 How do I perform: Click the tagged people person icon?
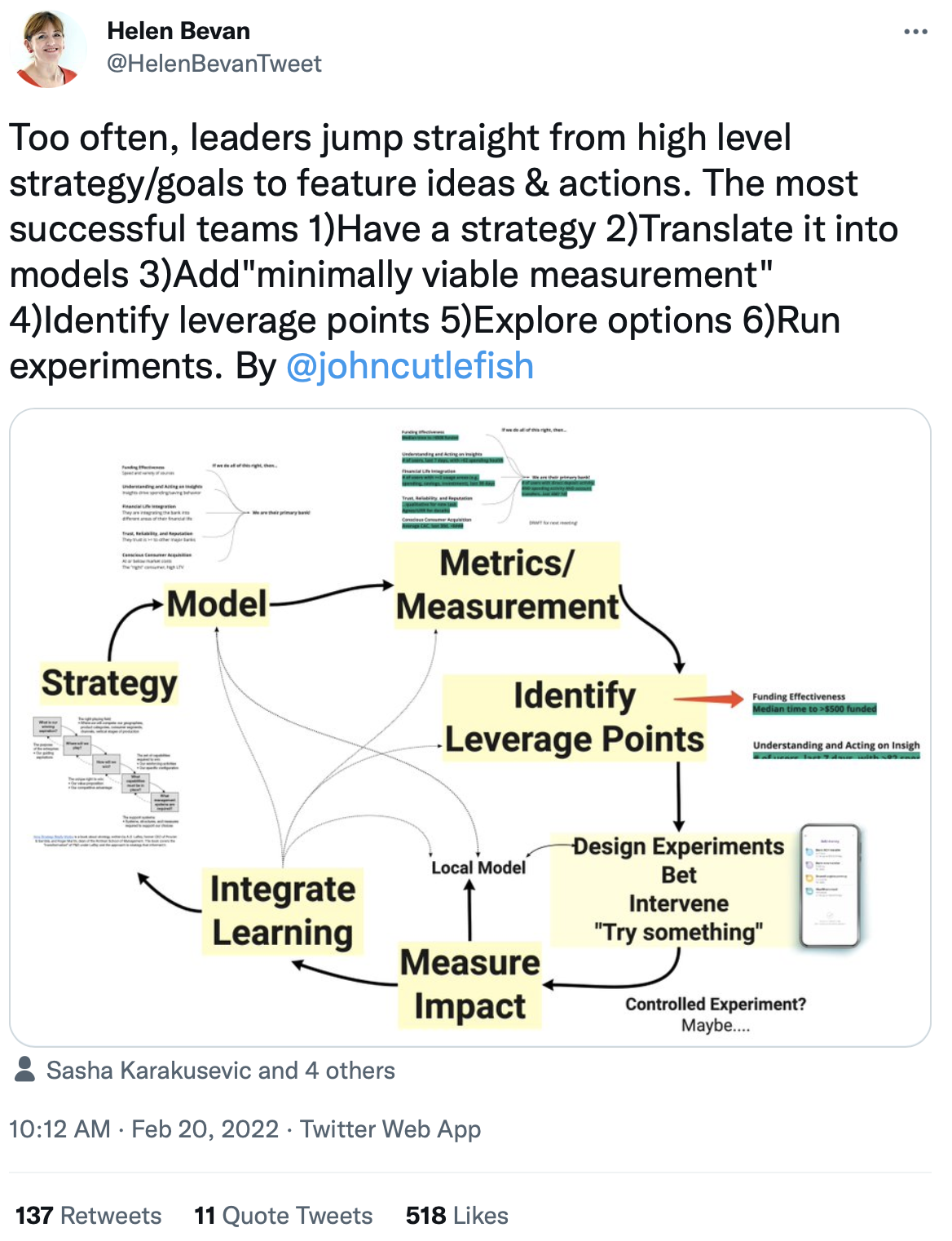point(25,1070)
